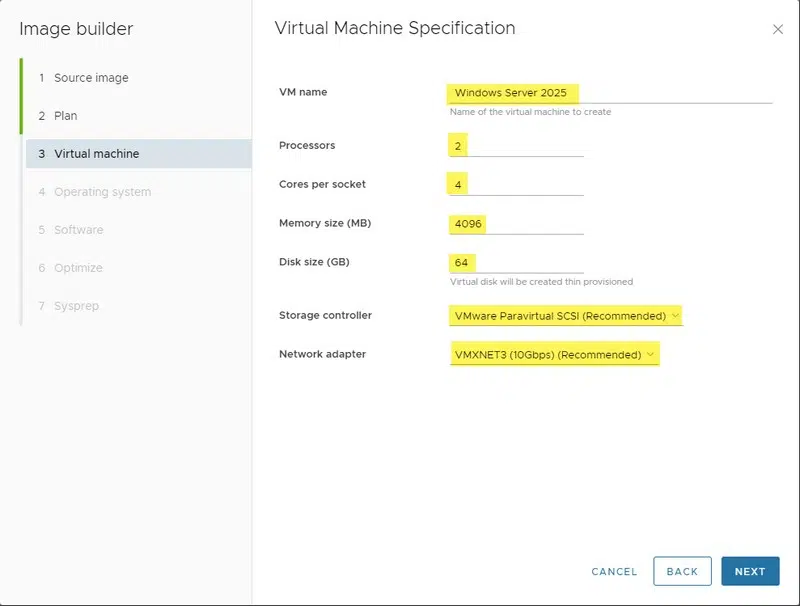Click the BACK button
The width and height of the screenshot is (800, 606).
[x=682, y=571]
